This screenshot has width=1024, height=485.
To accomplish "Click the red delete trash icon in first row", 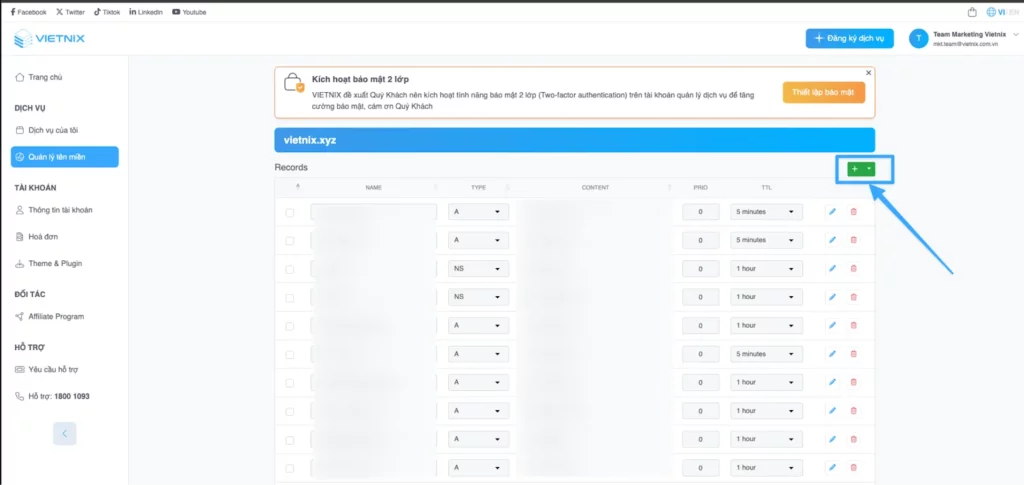I will (853, 212).
